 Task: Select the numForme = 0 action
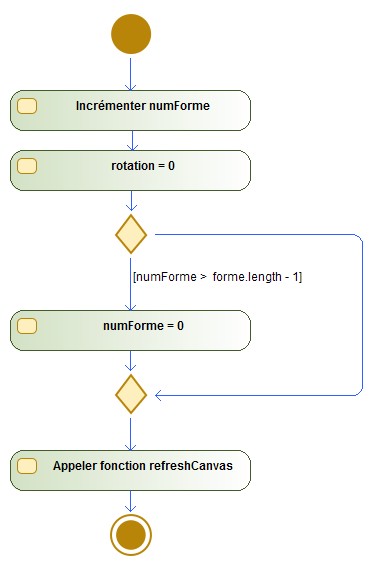pyautogui.click(x=130, y=330)
